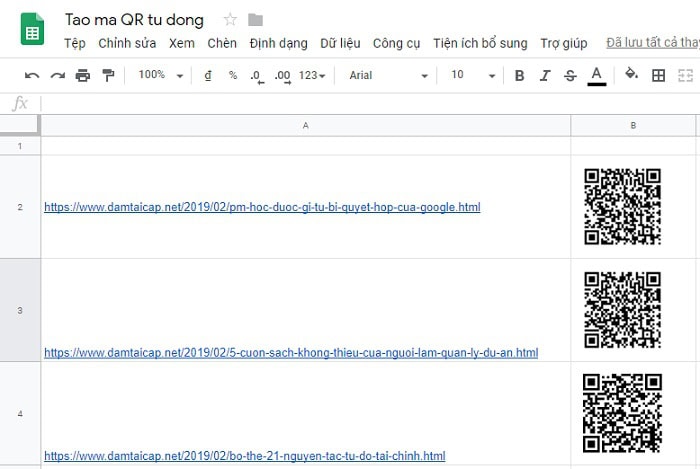Open the fill color picker
The height and width of the screenshot is (469, 700).
pyautogui.click(x=631, y=74)
